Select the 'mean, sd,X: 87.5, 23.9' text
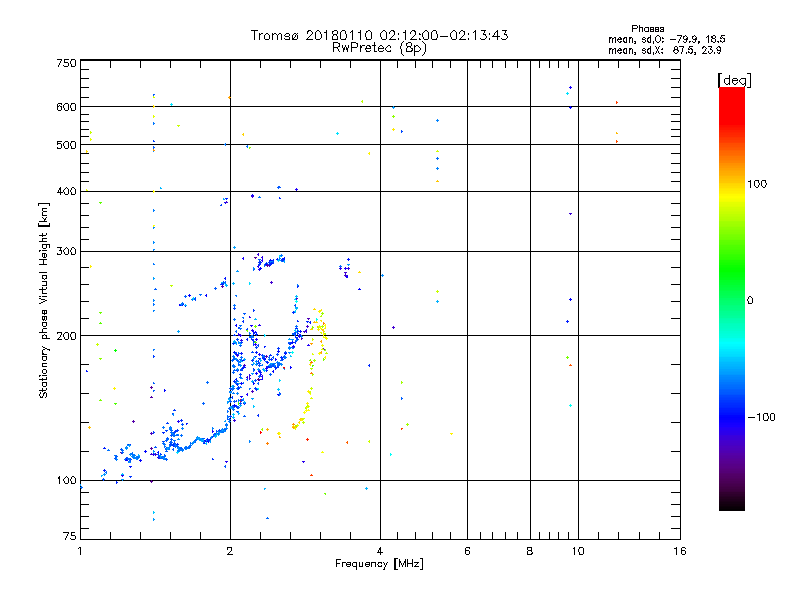The image size is (800, 600). (x=665, y=50)
